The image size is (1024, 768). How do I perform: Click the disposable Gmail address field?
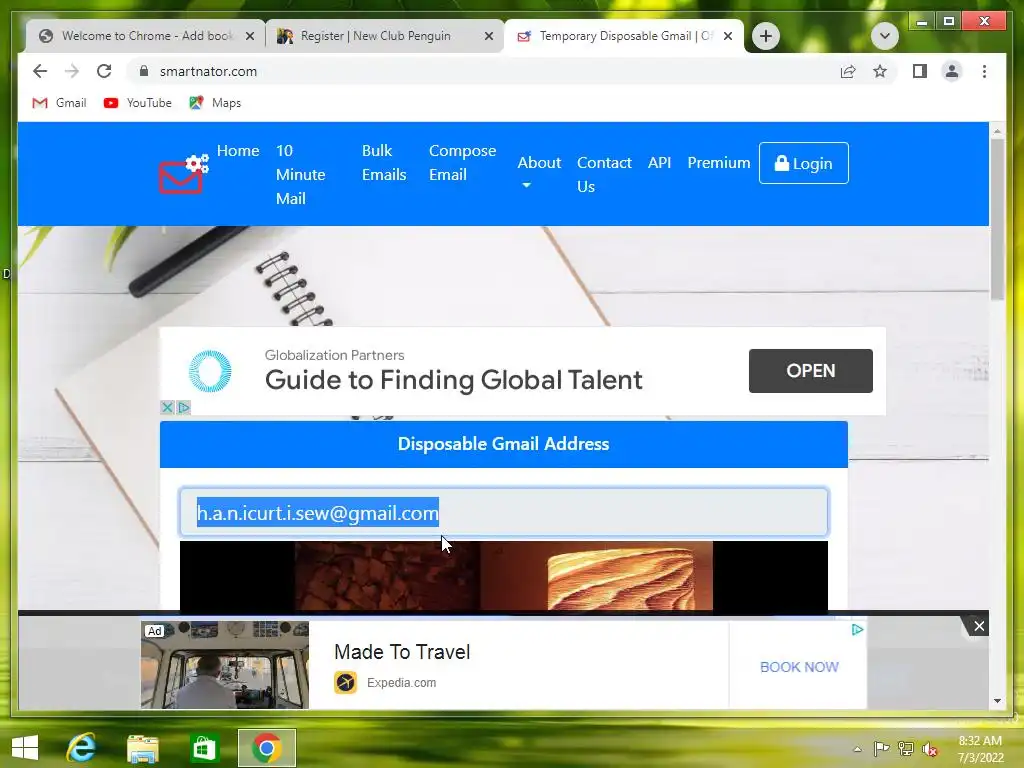pyautogui.click(x=504, y=513)
